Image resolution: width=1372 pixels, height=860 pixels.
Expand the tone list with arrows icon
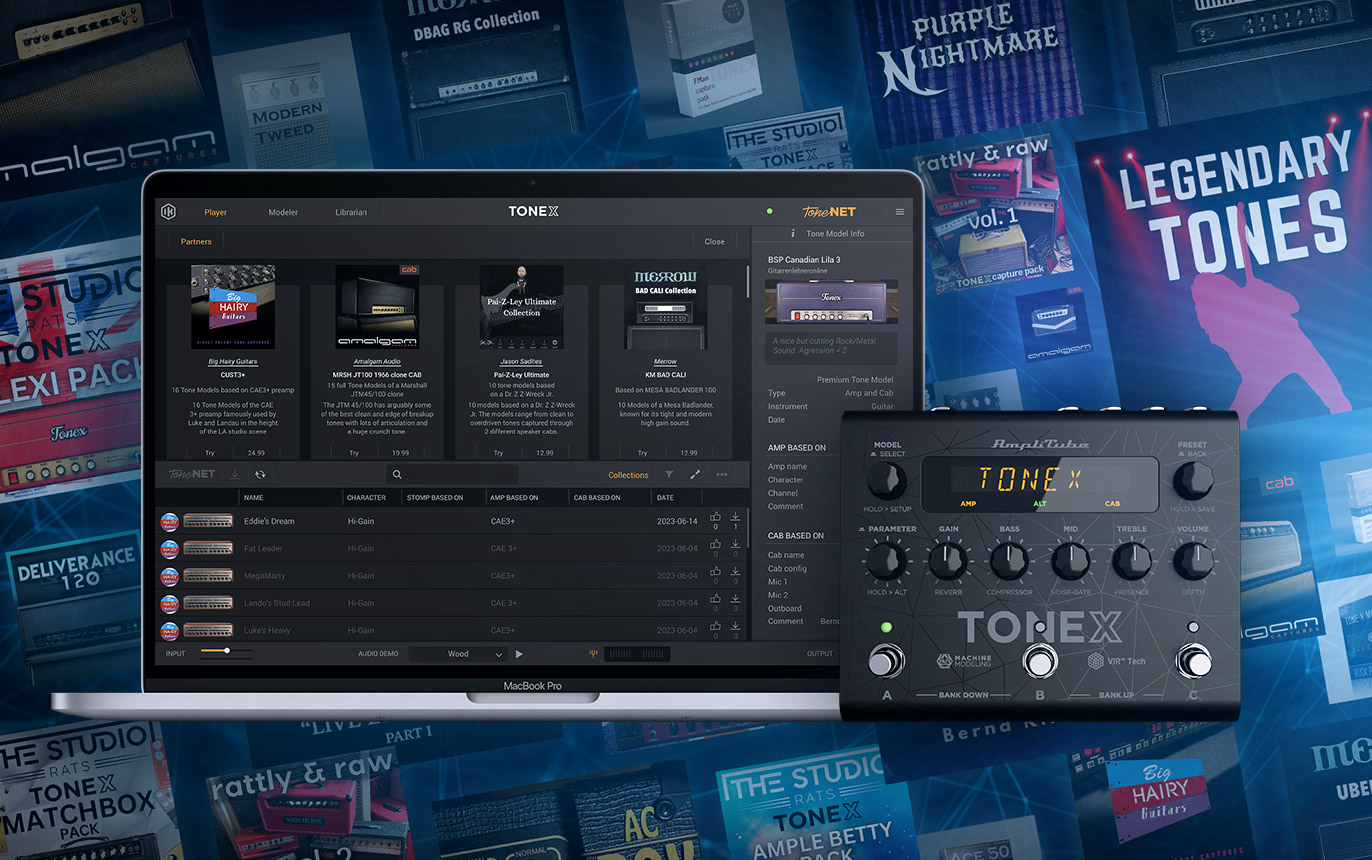tap(695, 475)
